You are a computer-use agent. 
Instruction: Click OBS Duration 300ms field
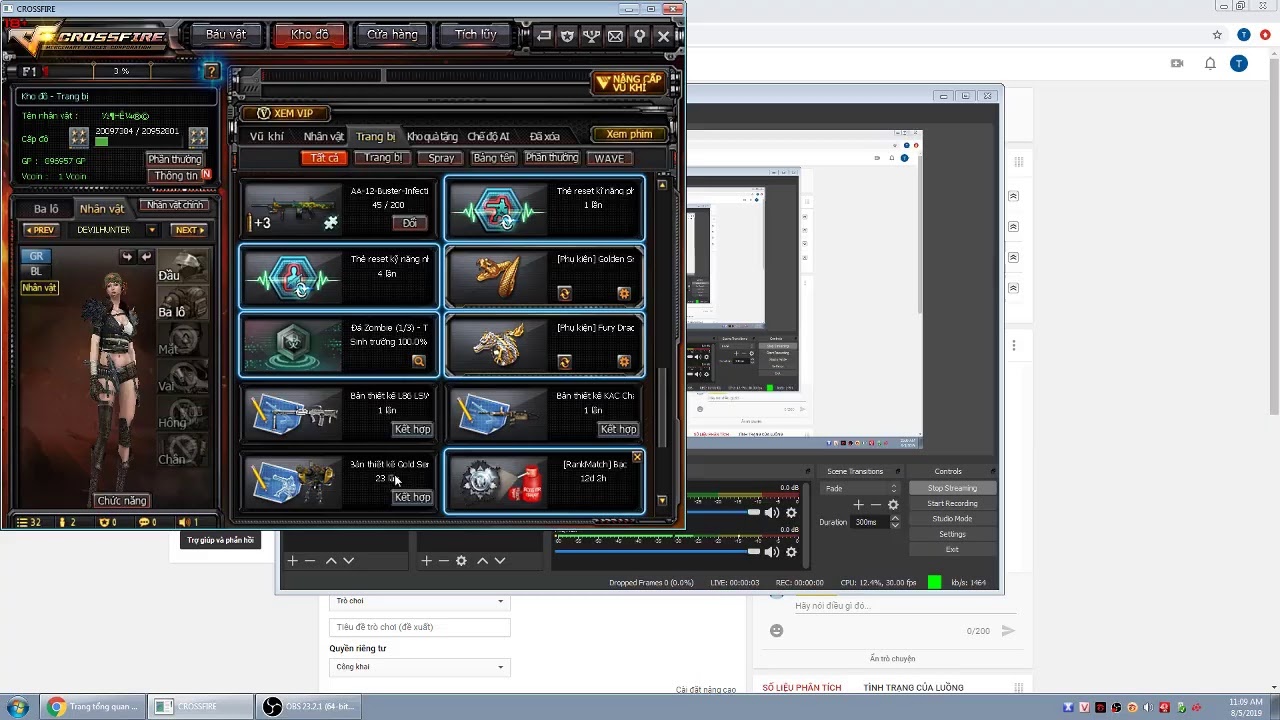pos(868,522)
